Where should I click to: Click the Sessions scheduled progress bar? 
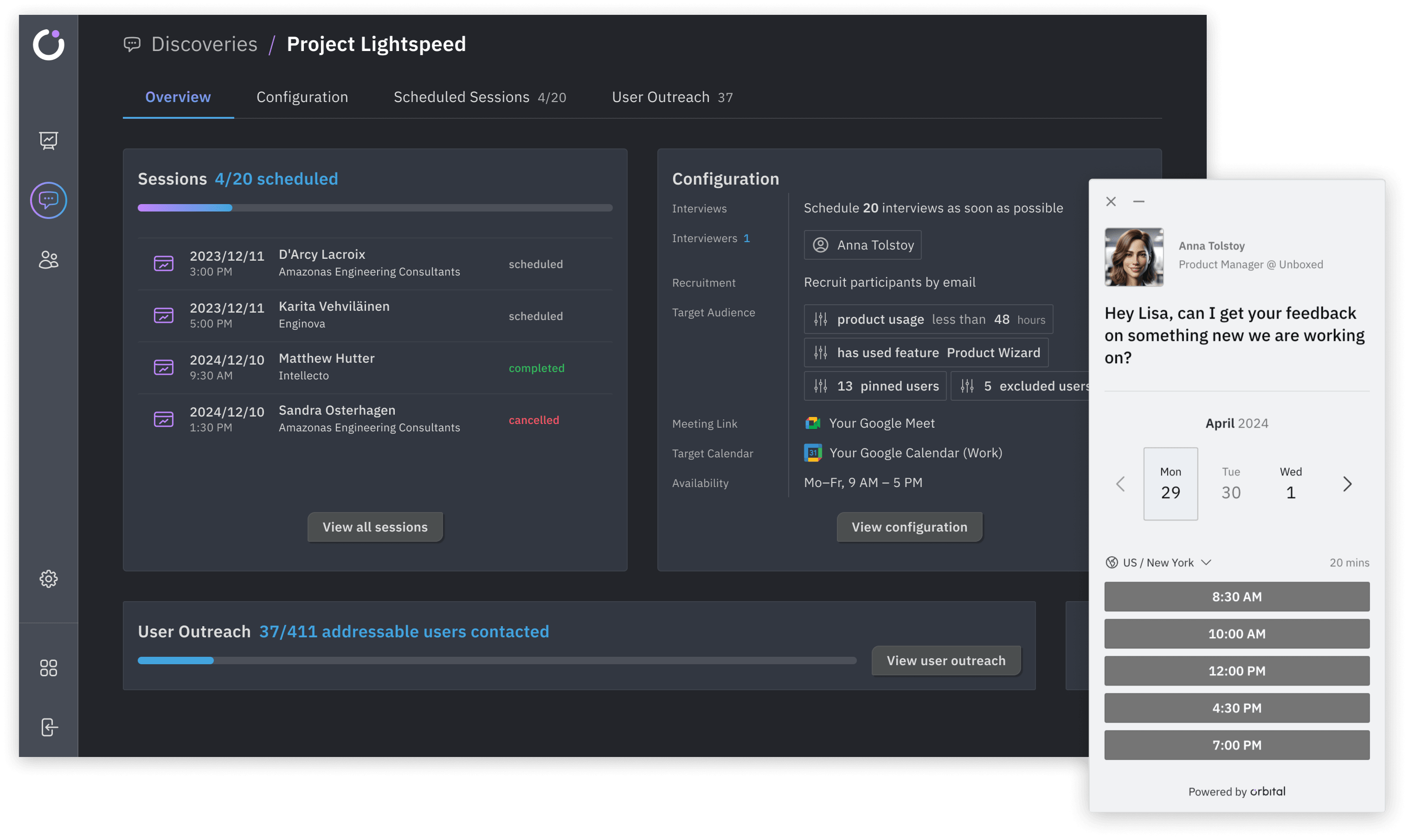pyautogui.click(x=375, y=208)
